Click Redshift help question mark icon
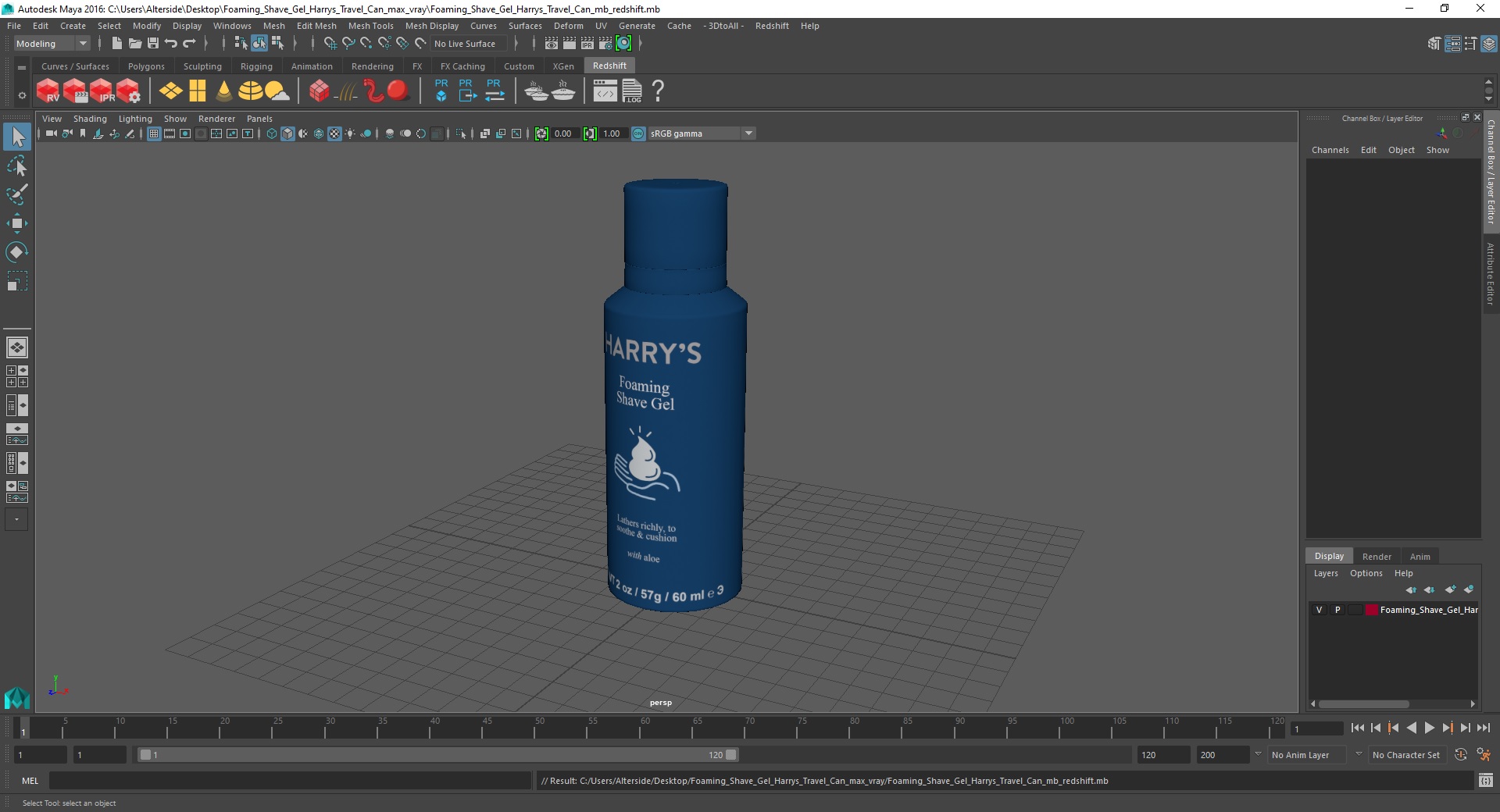This screenshot has width=1500, height=812. pos(658,91)
